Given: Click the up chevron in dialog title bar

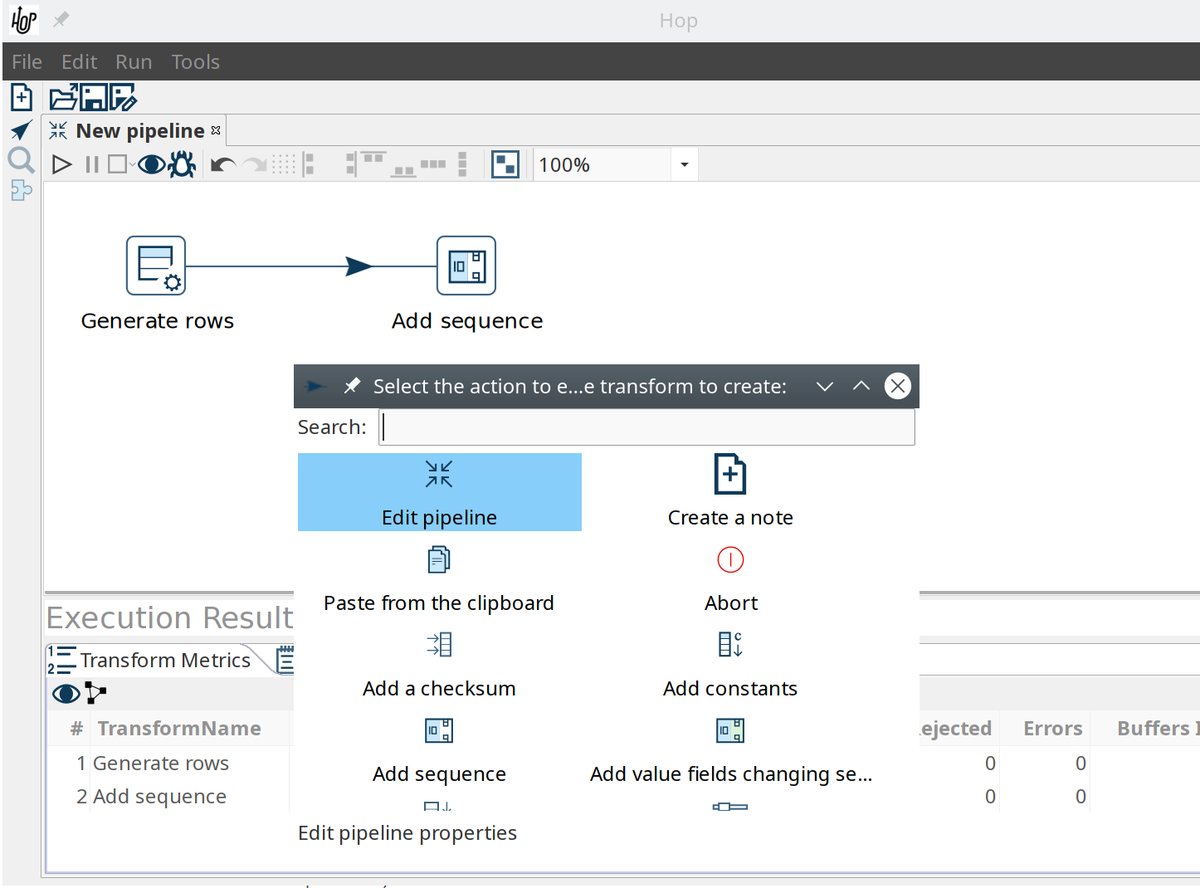Looking at the screenshot, I should (x=861, y=386).
